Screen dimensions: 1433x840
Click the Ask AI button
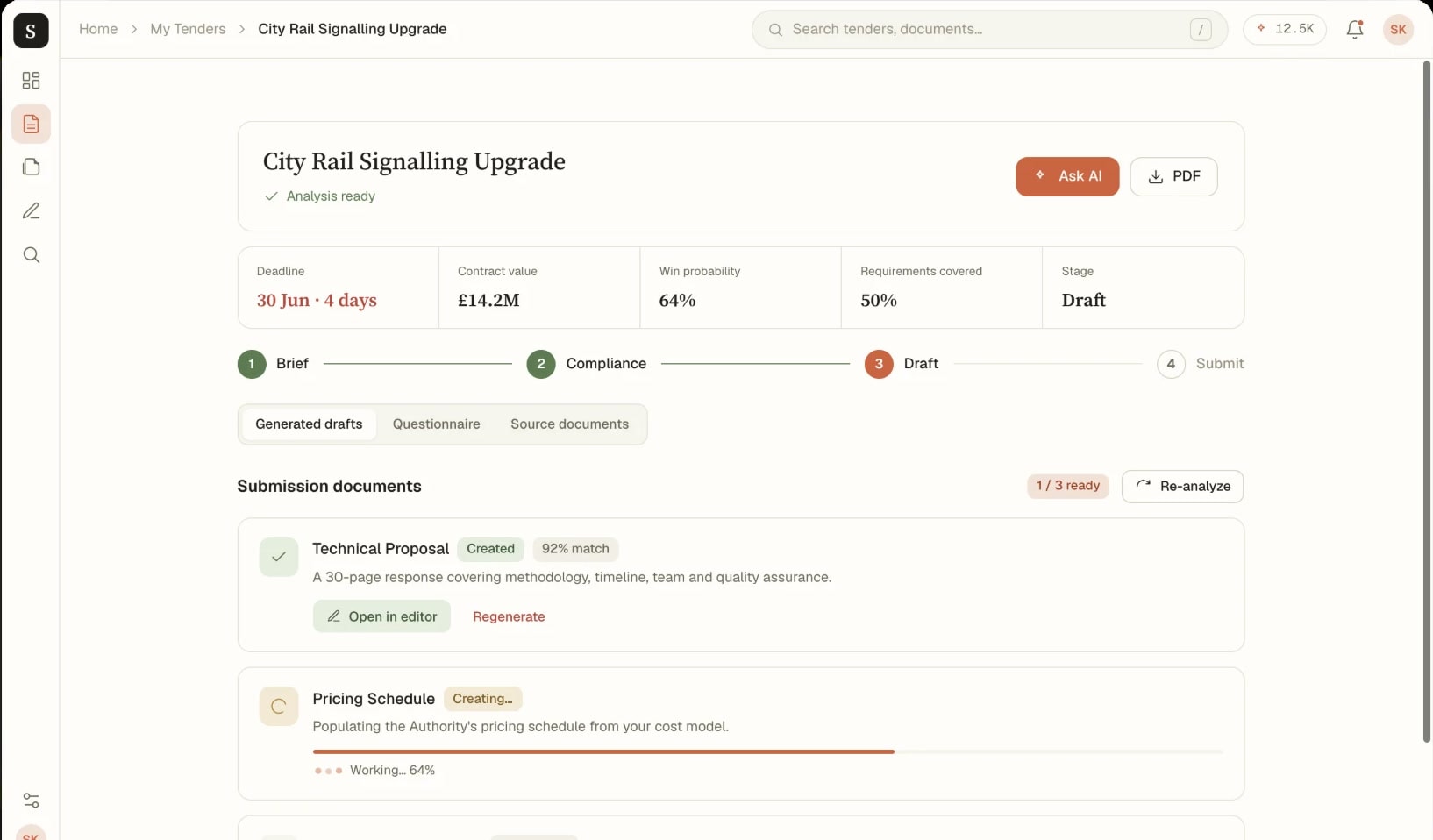(1067, 176)
